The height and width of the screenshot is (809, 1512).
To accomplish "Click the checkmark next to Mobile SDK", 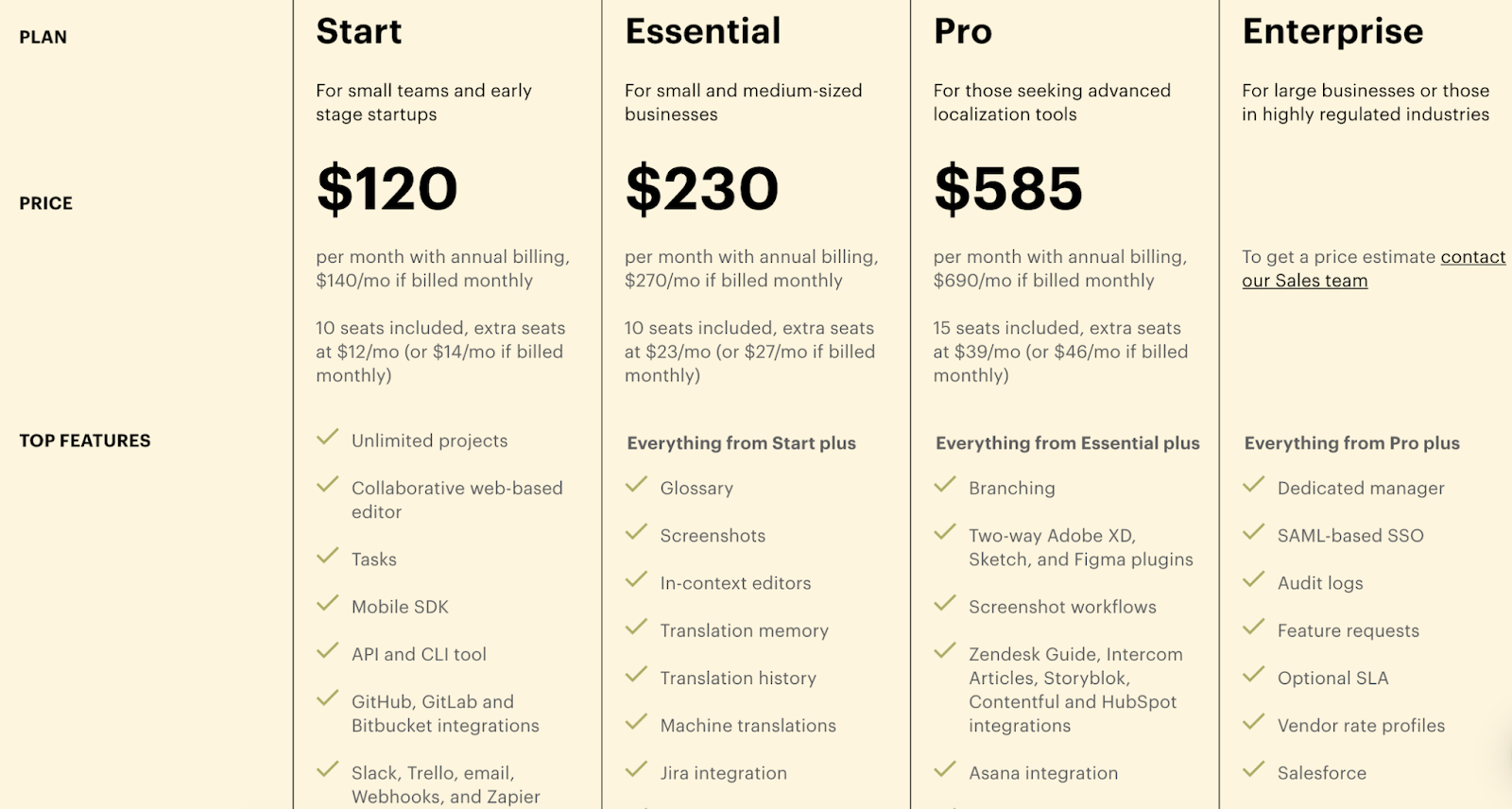I will (327, 603).
